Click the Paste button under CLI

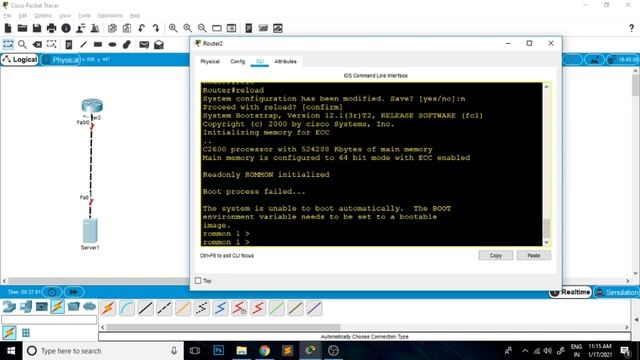tap(533, 256)
